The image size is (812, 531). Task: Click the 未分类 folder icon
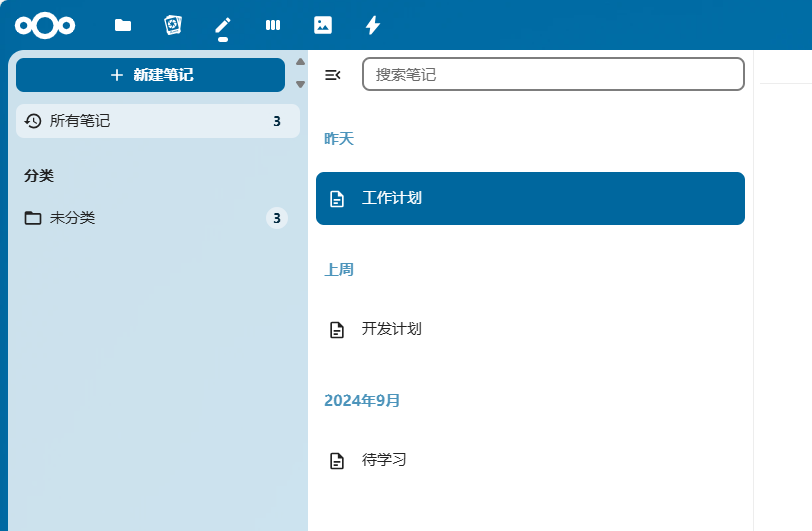pos(33,218)
